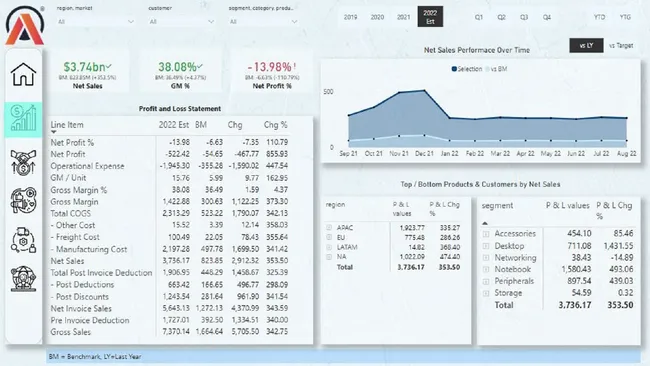Click the GM / Unit line item
Image resolution: width=650 pixels, height=366 pixels.
coord(68,178)
